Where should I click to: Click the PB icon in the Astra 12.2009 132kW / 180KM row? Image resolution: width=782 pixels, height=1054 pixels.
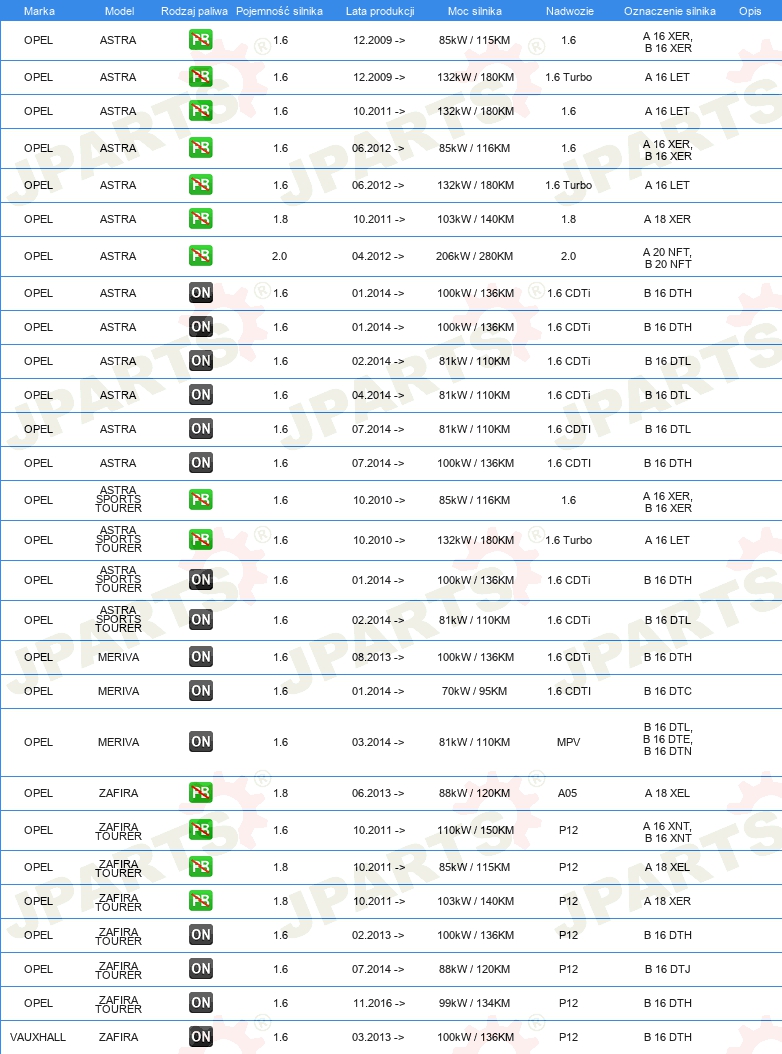click(x=200, y=77)
